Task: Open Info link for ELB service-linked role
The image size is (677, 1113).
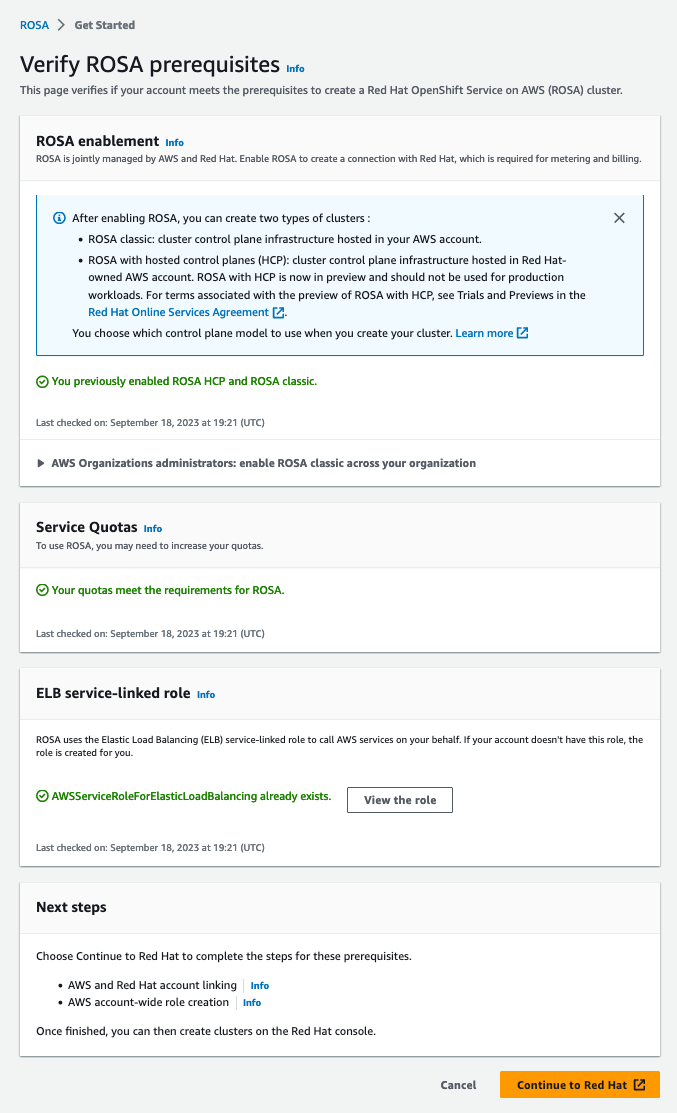Action: coord(206,695)
